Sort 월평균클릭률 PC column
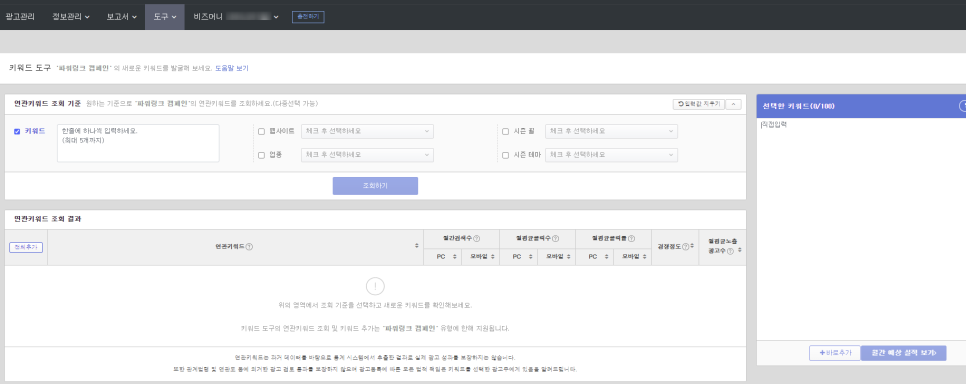966x384 pixels. (607, 257)
